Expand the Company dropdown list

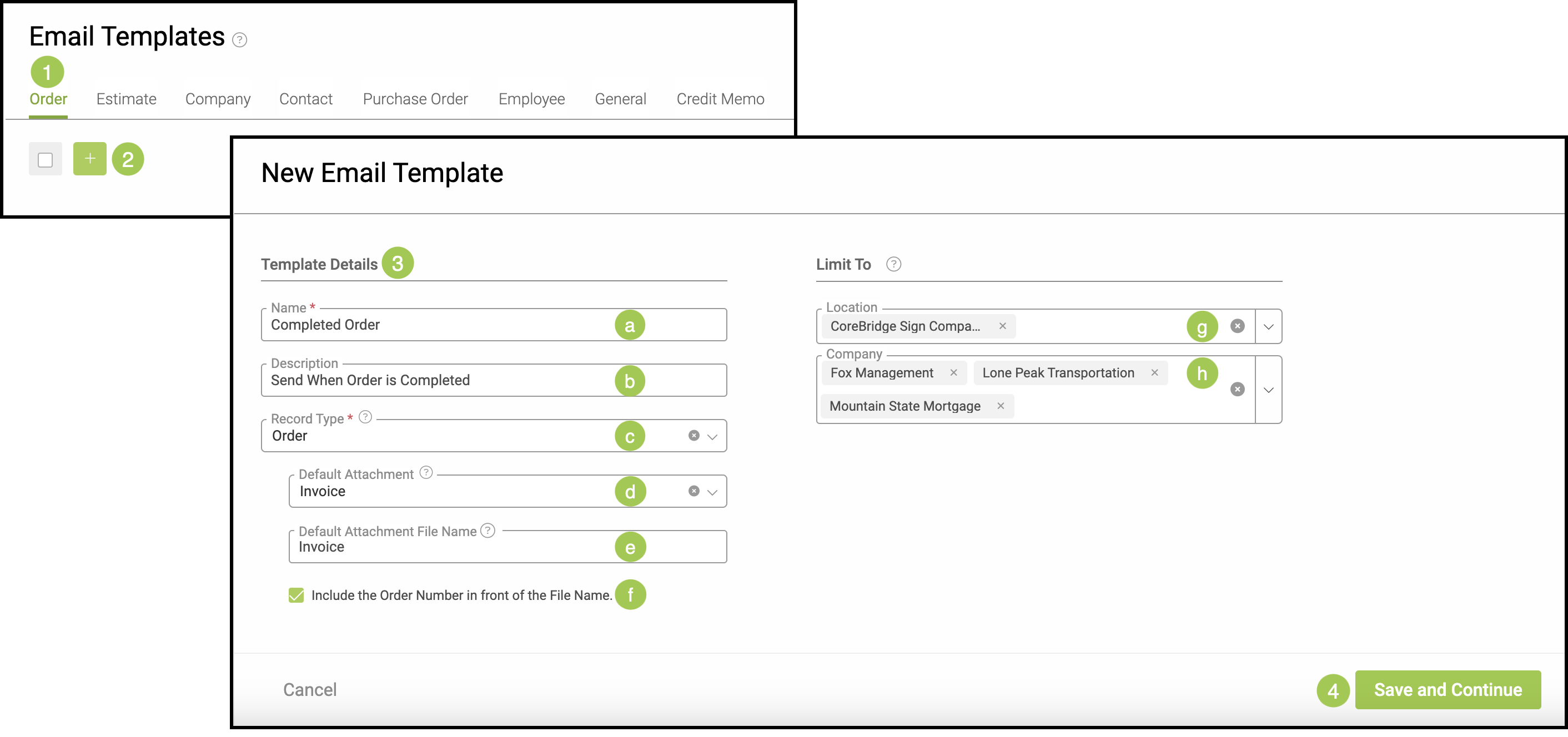pos(1269,390)
